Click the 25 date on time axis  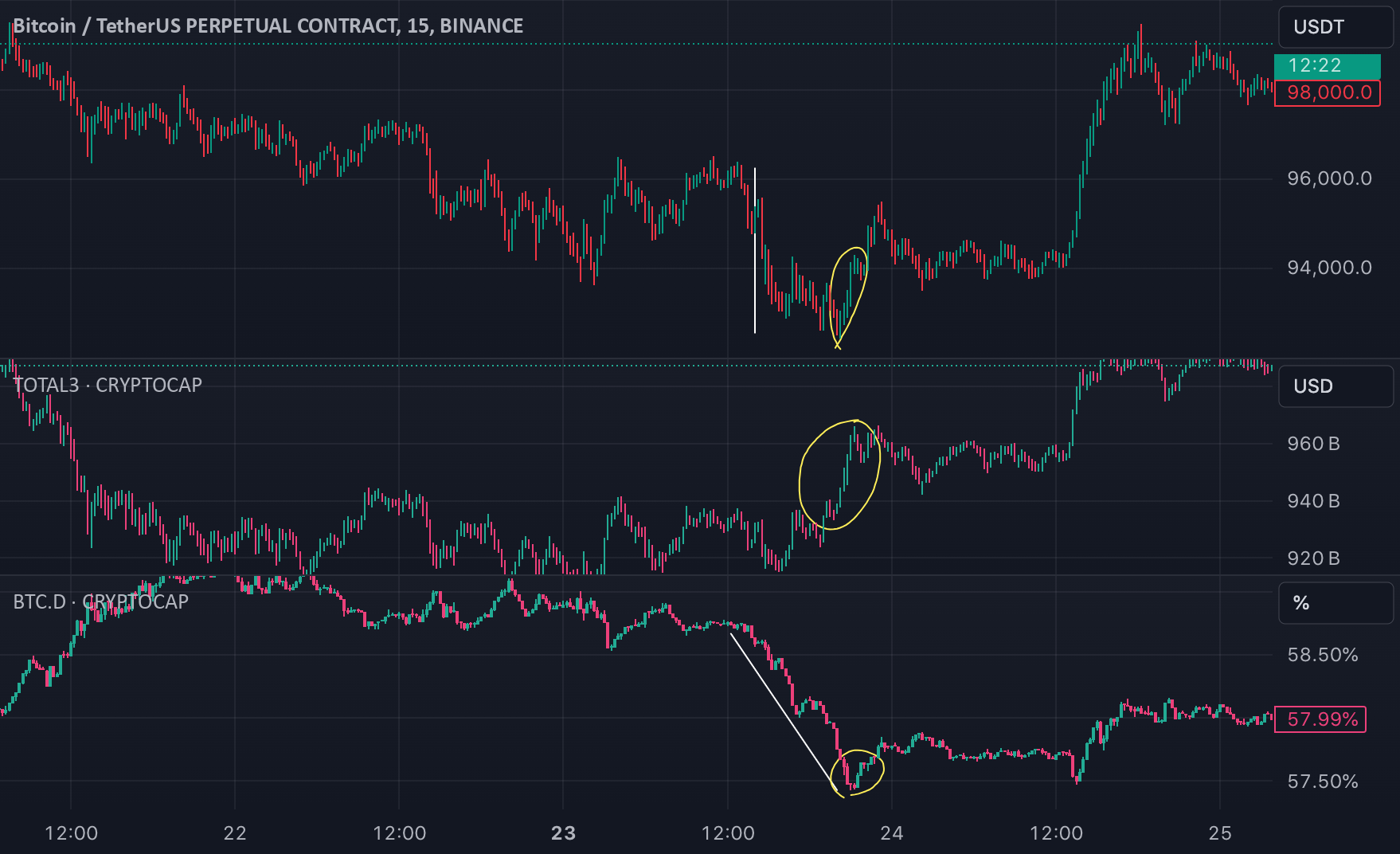point(1220,833)
